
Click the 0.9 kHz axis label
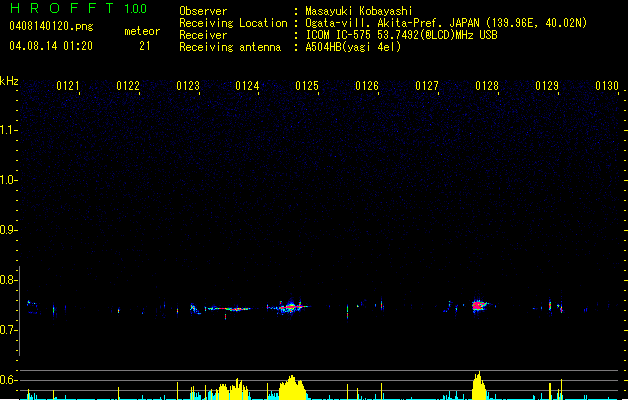pyautogui.click(x=8, y=230)
